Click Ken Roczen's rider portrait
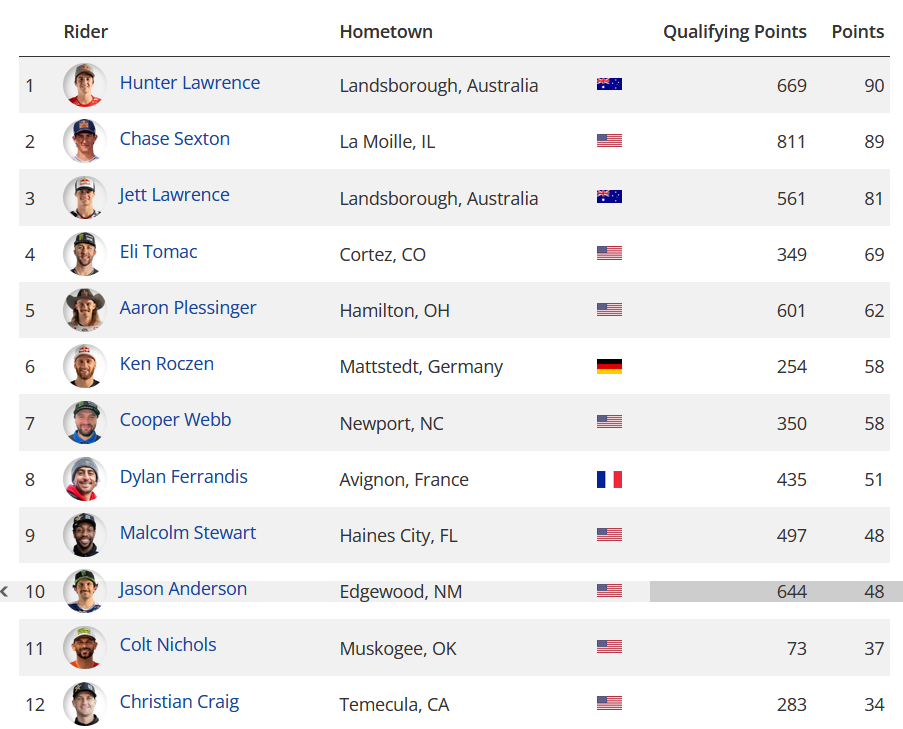 pyautogui.click(x=85, y=366)
